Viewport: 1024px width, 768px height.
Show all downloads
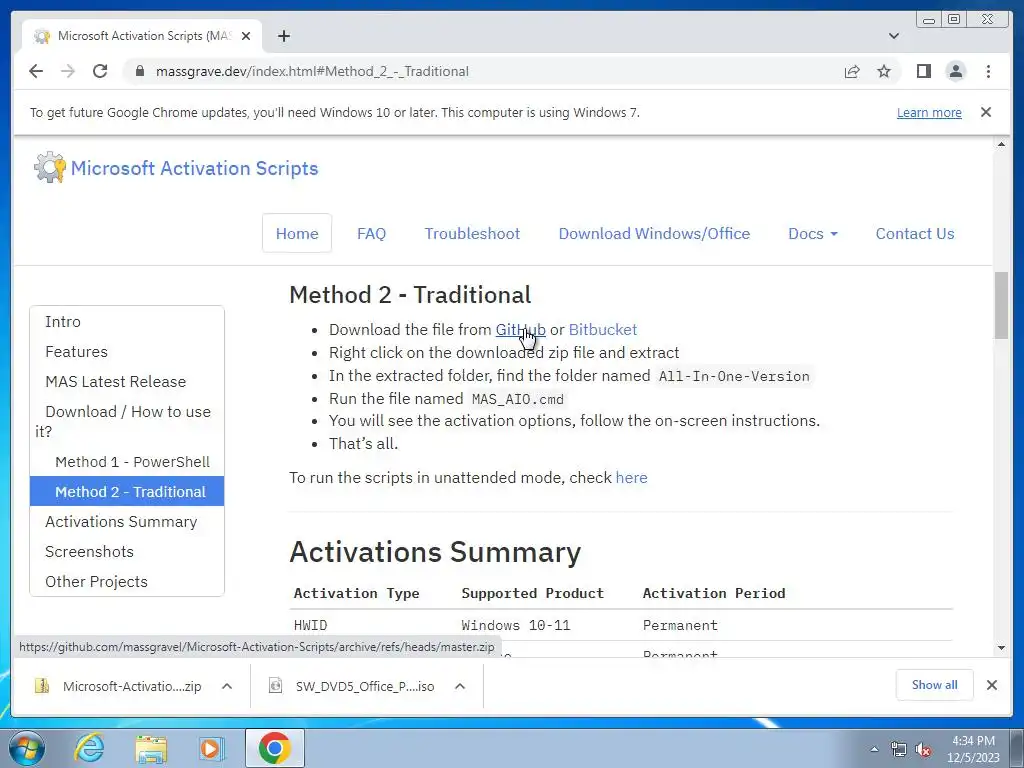(935, 684)
